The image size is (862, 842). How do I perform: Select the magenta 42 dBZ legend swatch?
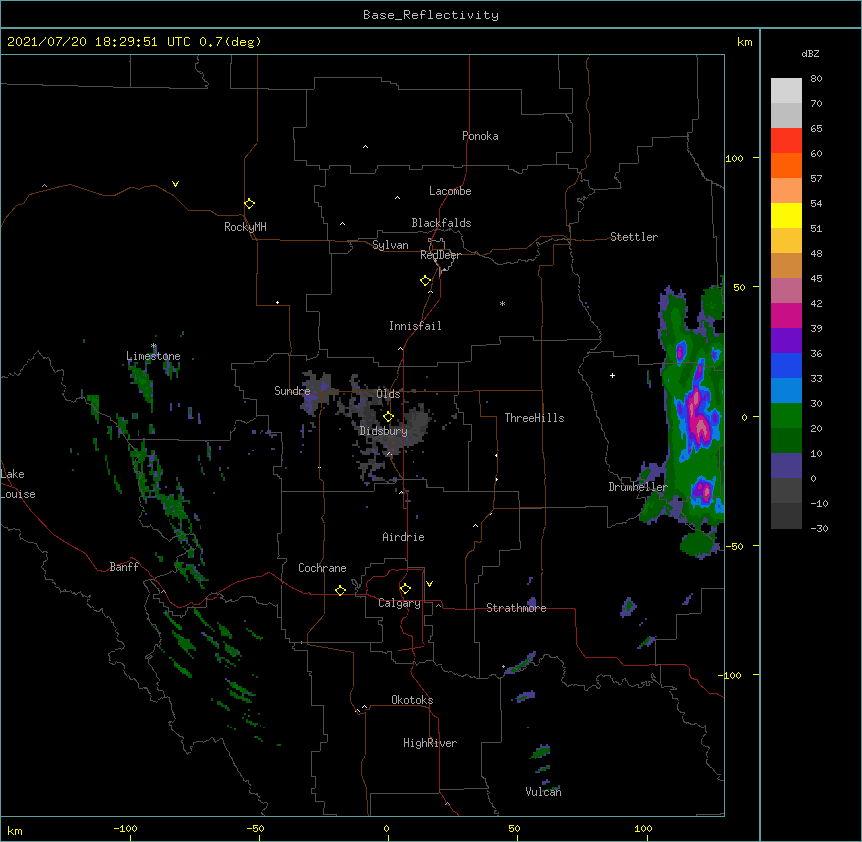pyautogui.click(x=786, y=315)
